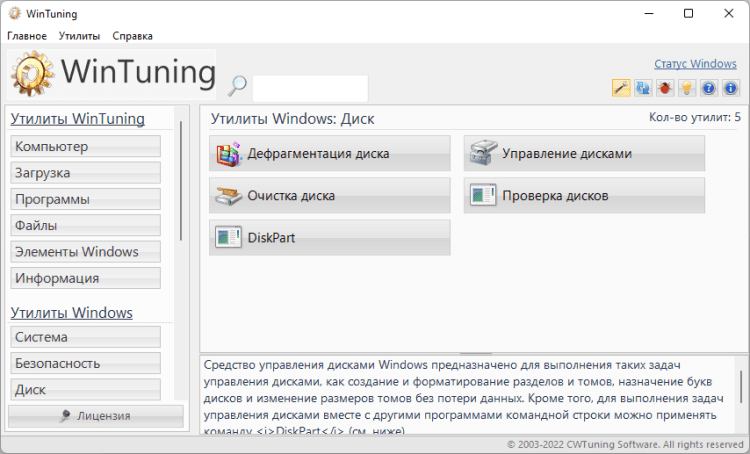Click the magnifying glass search icon

(x=237, y=86)
